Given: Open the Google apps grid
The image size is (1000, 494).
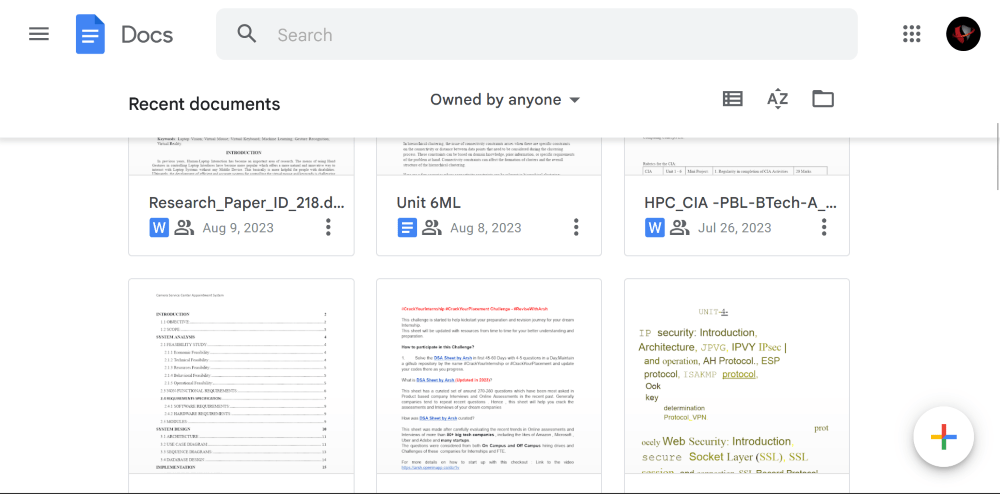Looking at the screenshot, I should click(x=911, y=34).
